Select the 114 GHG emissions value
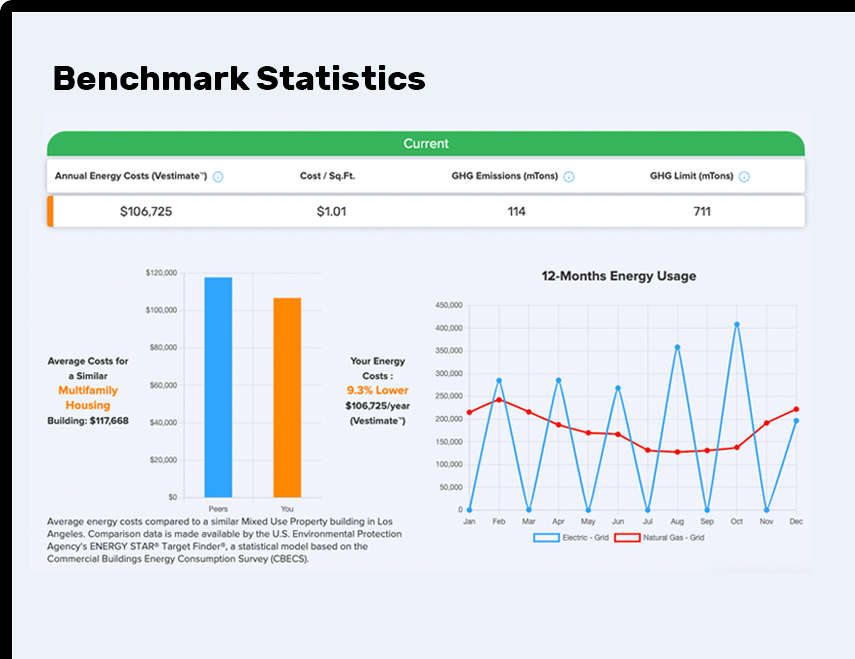This screenshot has height=659, width=855. 516,211
